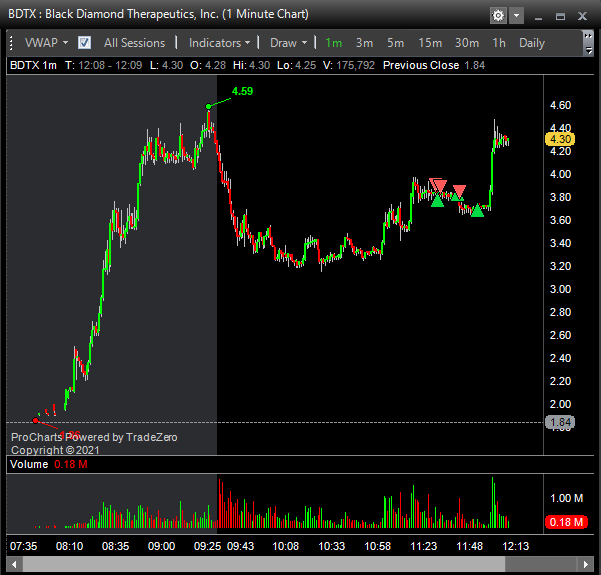Click the Previous Close 1.84 text
This screenshot has height=575, width=601.
click(434, 65)
